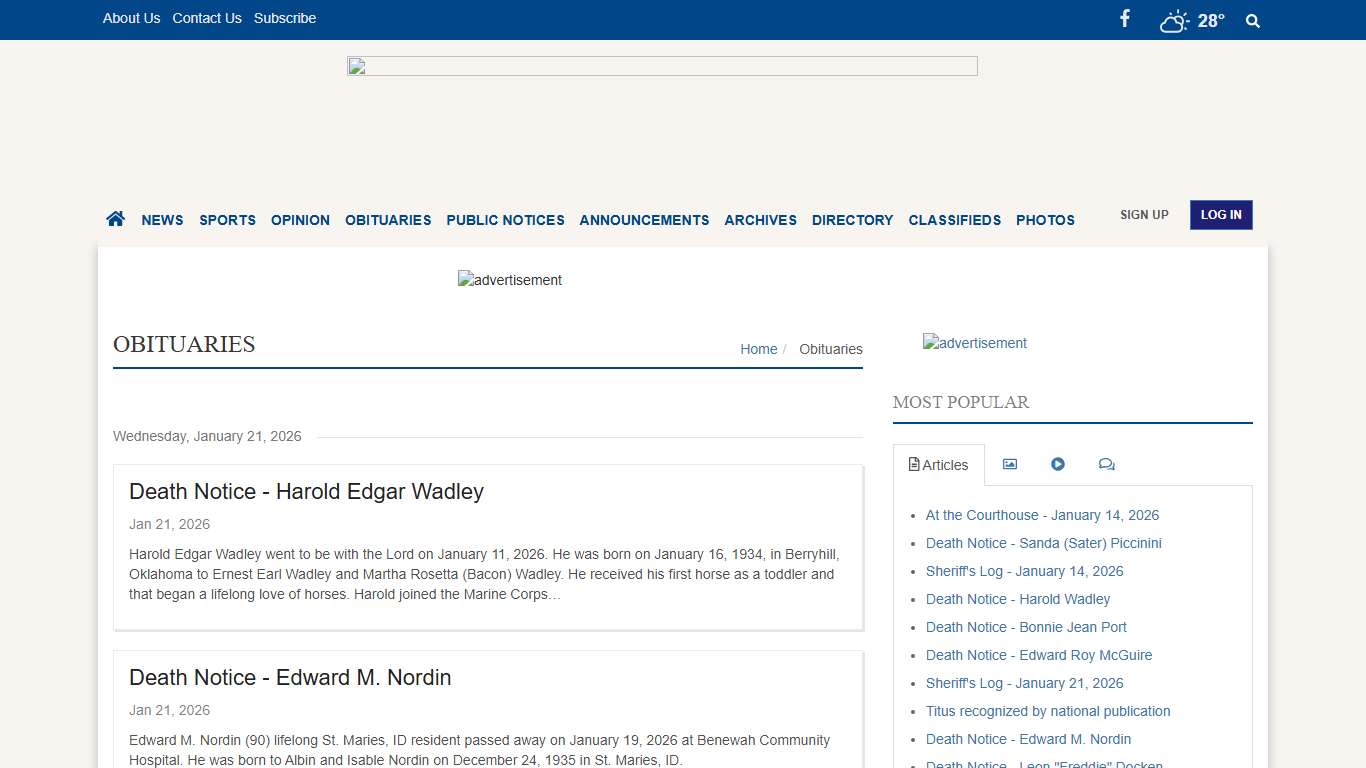Switch to most popular videos tab

(x=1058, y=464)
